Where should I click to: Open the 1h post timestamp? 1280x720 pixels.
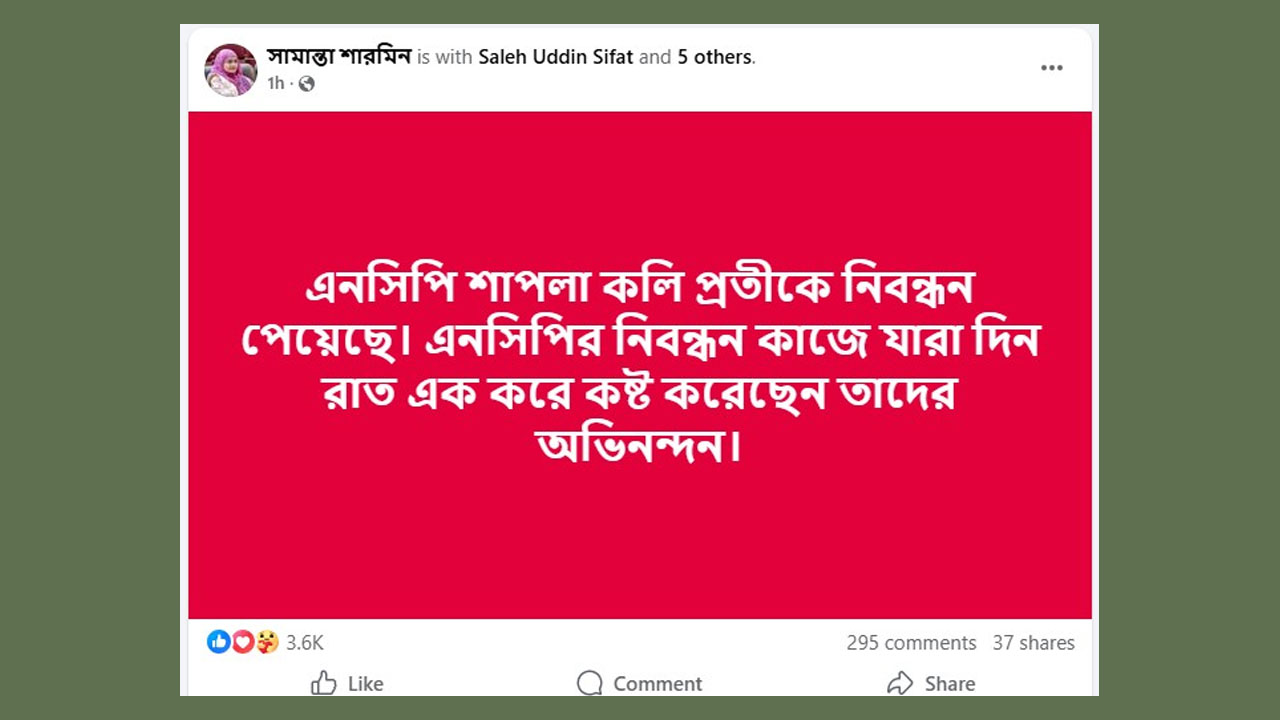pos(275,84)
